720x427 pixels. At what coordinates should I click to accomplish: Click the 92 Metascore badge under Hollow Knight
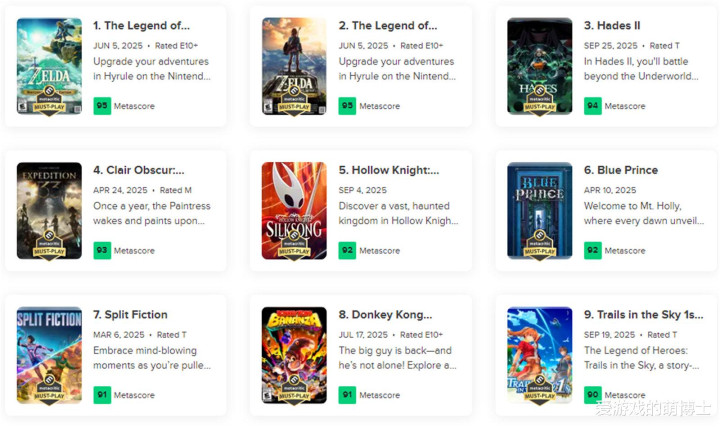tap(347, 250)
